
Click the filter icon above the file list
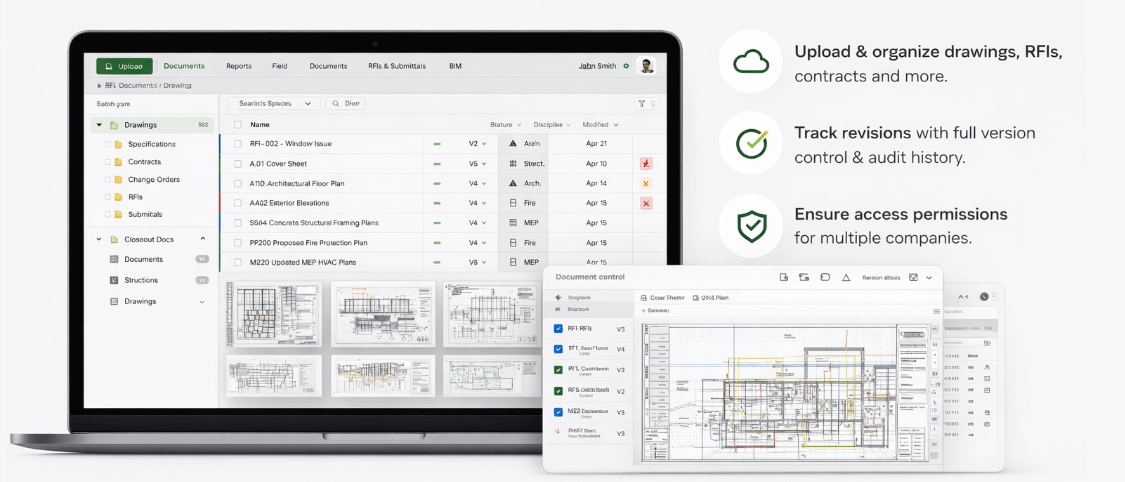click(641, 104)
